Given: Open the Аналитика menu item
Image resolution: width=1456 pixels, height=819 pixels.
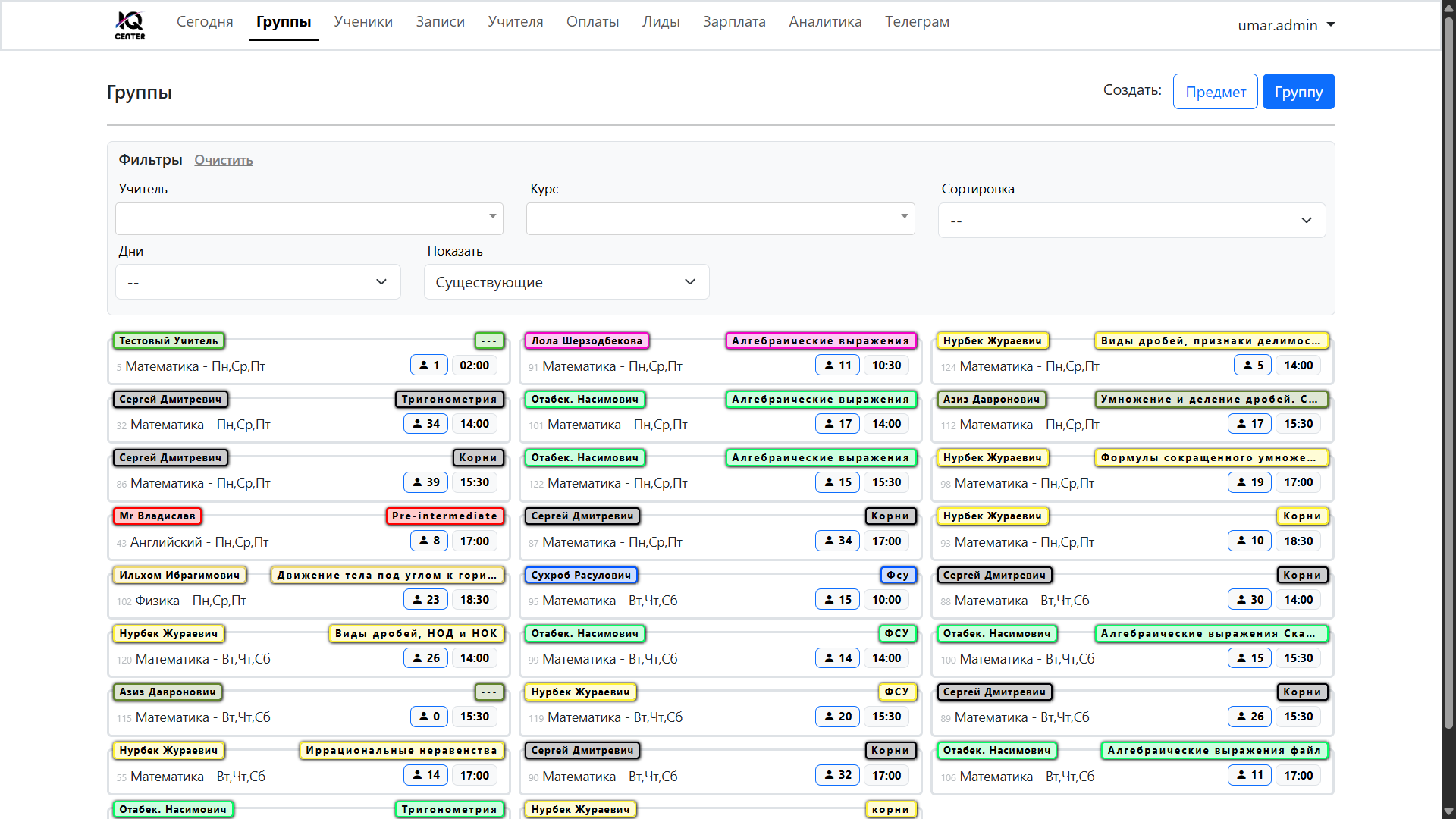Looking at the screenshot, I should coord(825,22).
